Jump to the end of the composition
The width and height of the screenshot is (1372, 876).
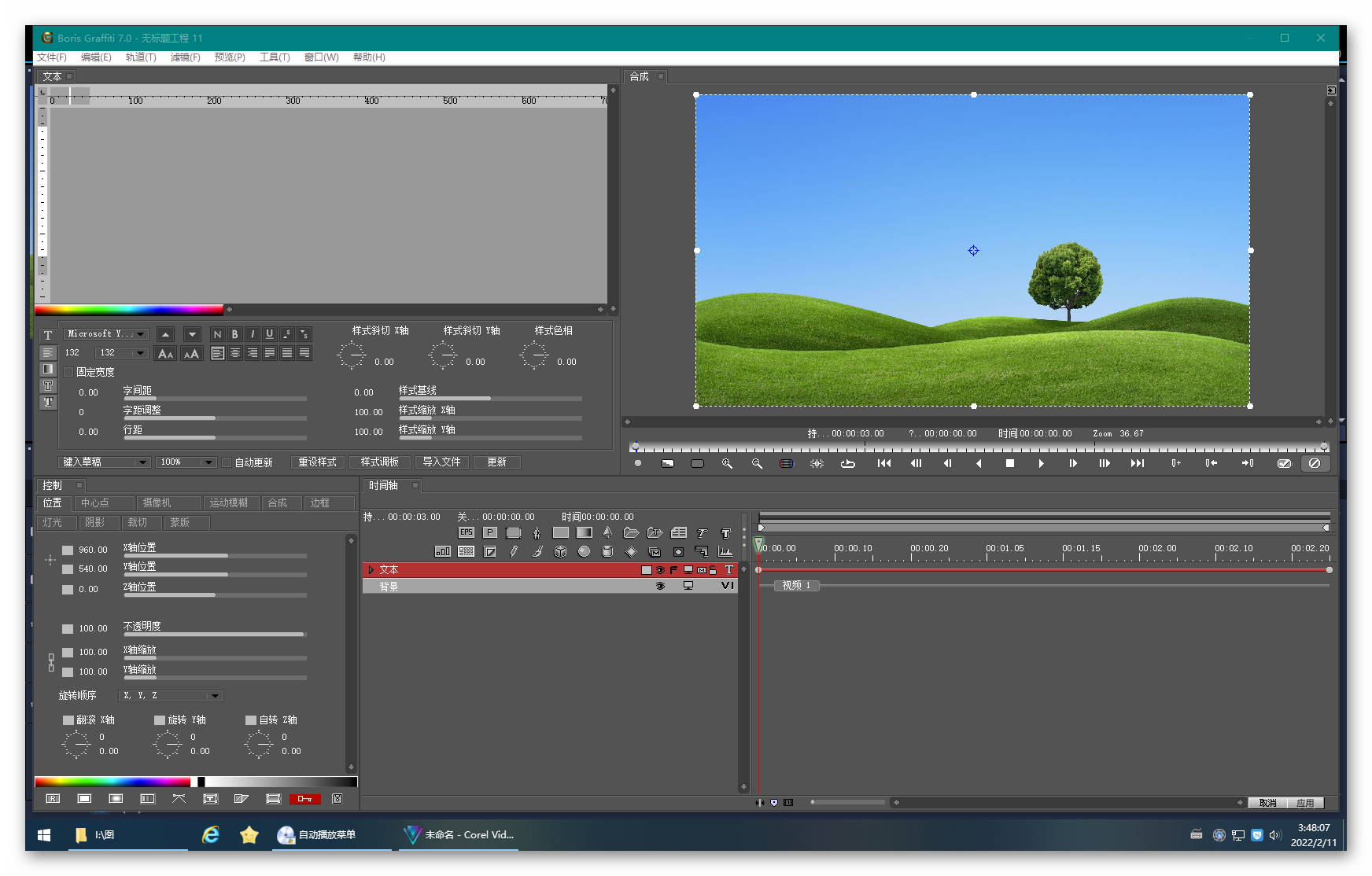pyautogui.click(x=1138, y=464)
